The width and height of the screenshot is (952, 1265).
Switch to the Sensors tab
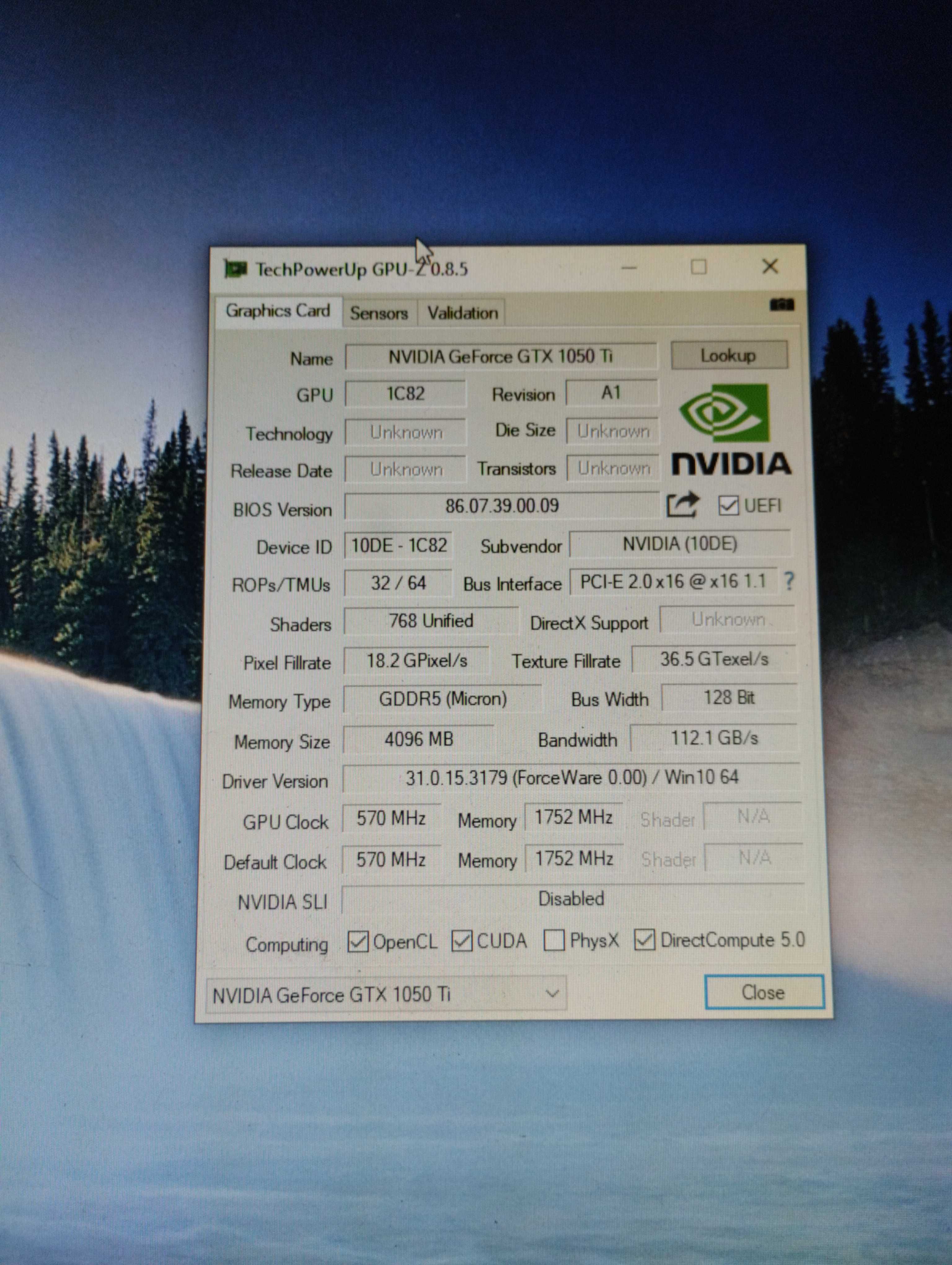tap(379, 313)
